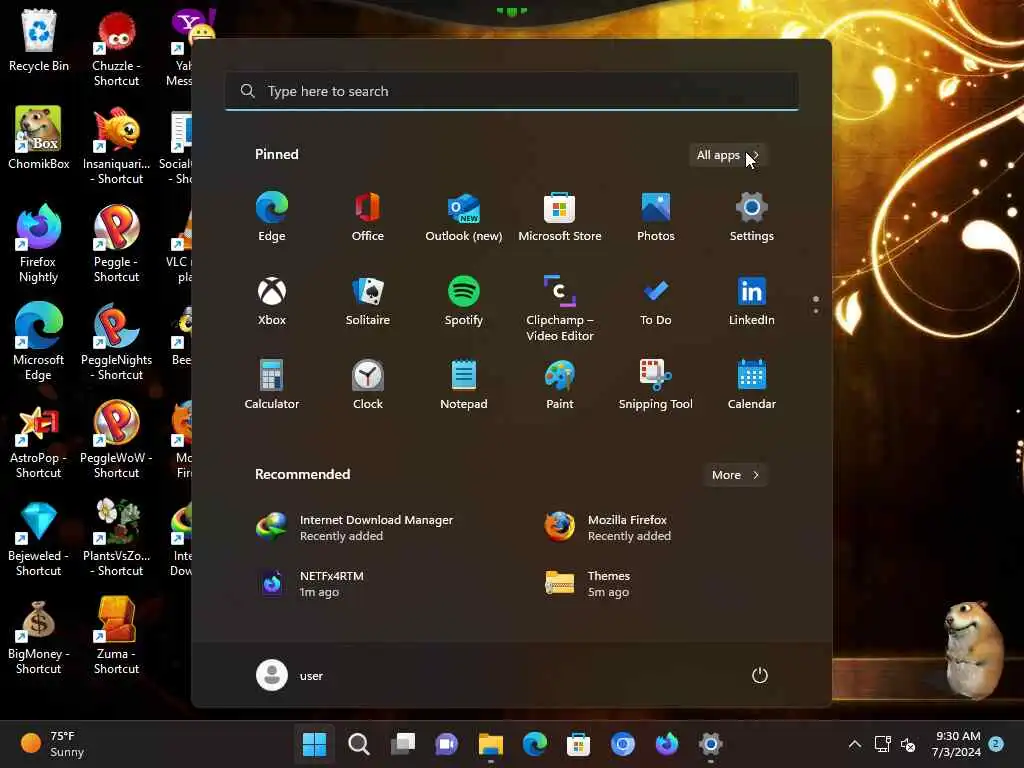Open Clipchamp Video Editor

click(x=560, y=308)
